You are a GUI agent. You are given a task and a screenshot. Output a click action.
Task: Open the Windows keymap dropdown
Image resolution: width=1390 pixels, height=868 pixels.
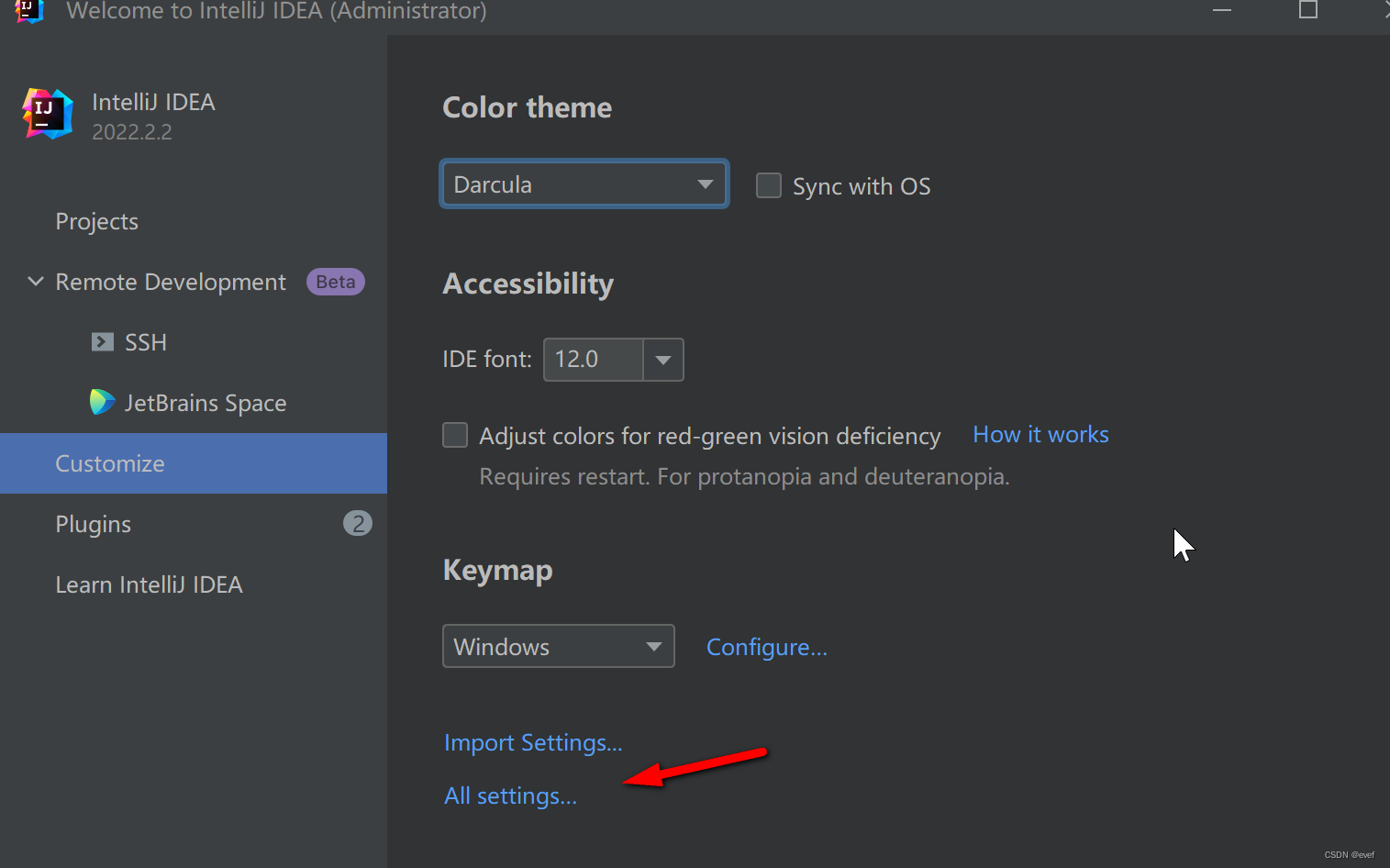coord(559,646)
